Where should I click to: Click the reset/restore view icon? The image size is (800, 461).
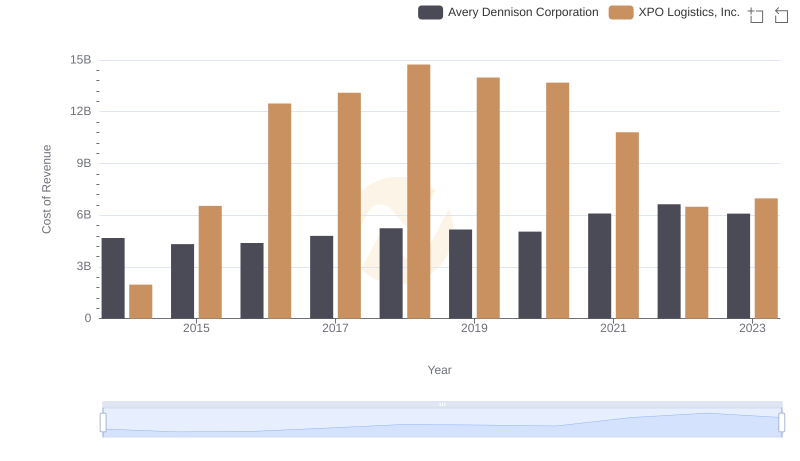tap(781, 15)
